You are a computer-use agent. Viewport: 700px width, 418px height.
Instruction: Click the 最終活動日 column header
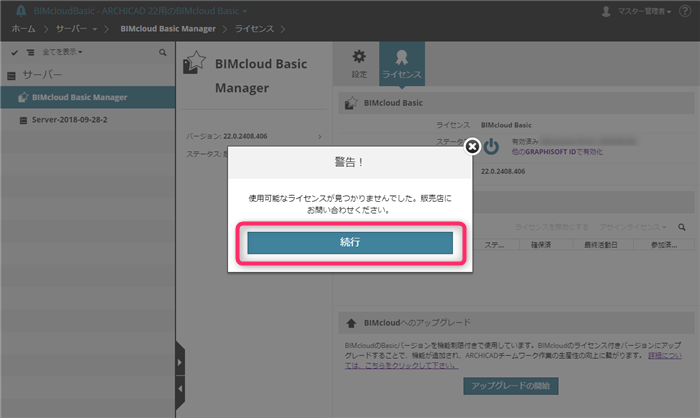pyautogui.click(x=603, y=245)
